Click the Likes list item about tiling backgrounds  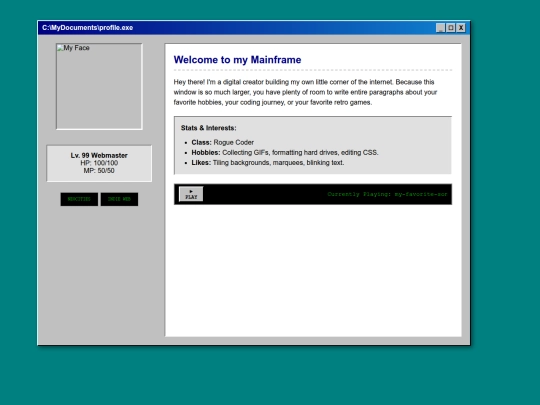(268, 163)
